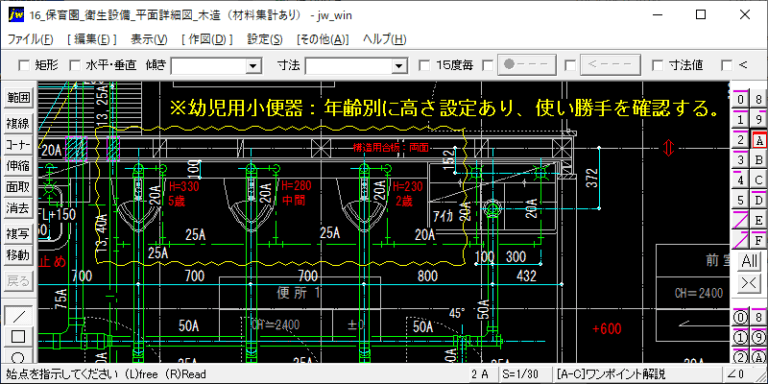The height and width of the screenshot is (384, 768).
Task: Select layer group circled 9
Action: click(759, 337)
